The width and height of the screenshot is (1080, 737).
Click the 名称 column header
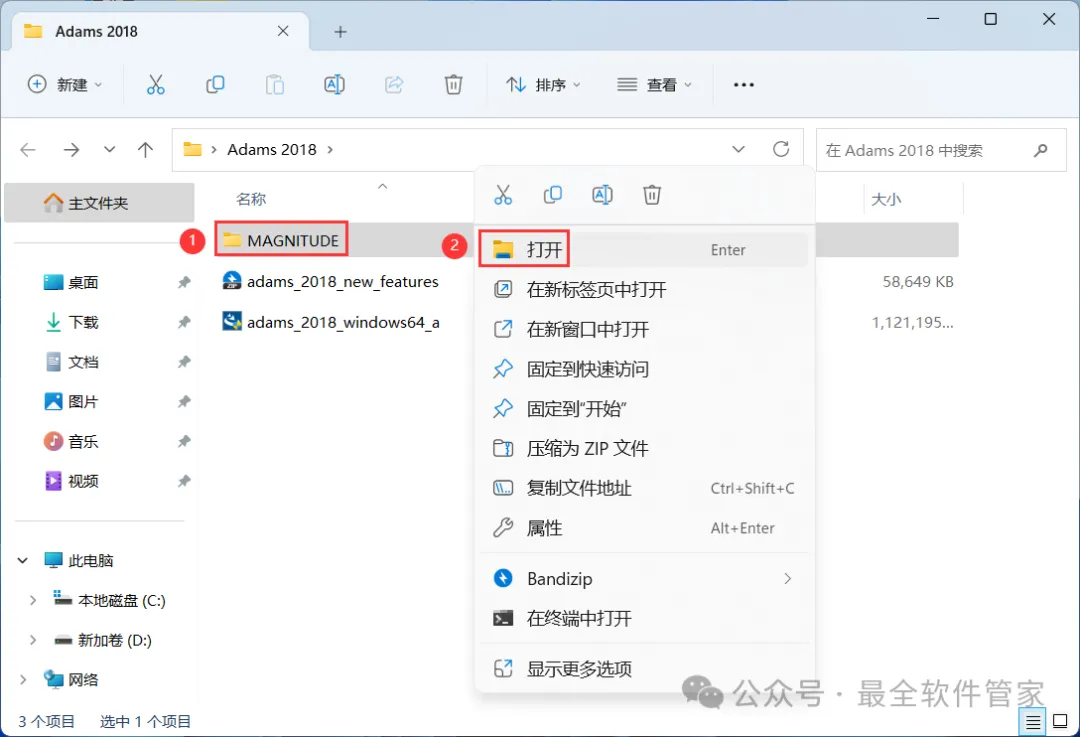coord(251,199)
